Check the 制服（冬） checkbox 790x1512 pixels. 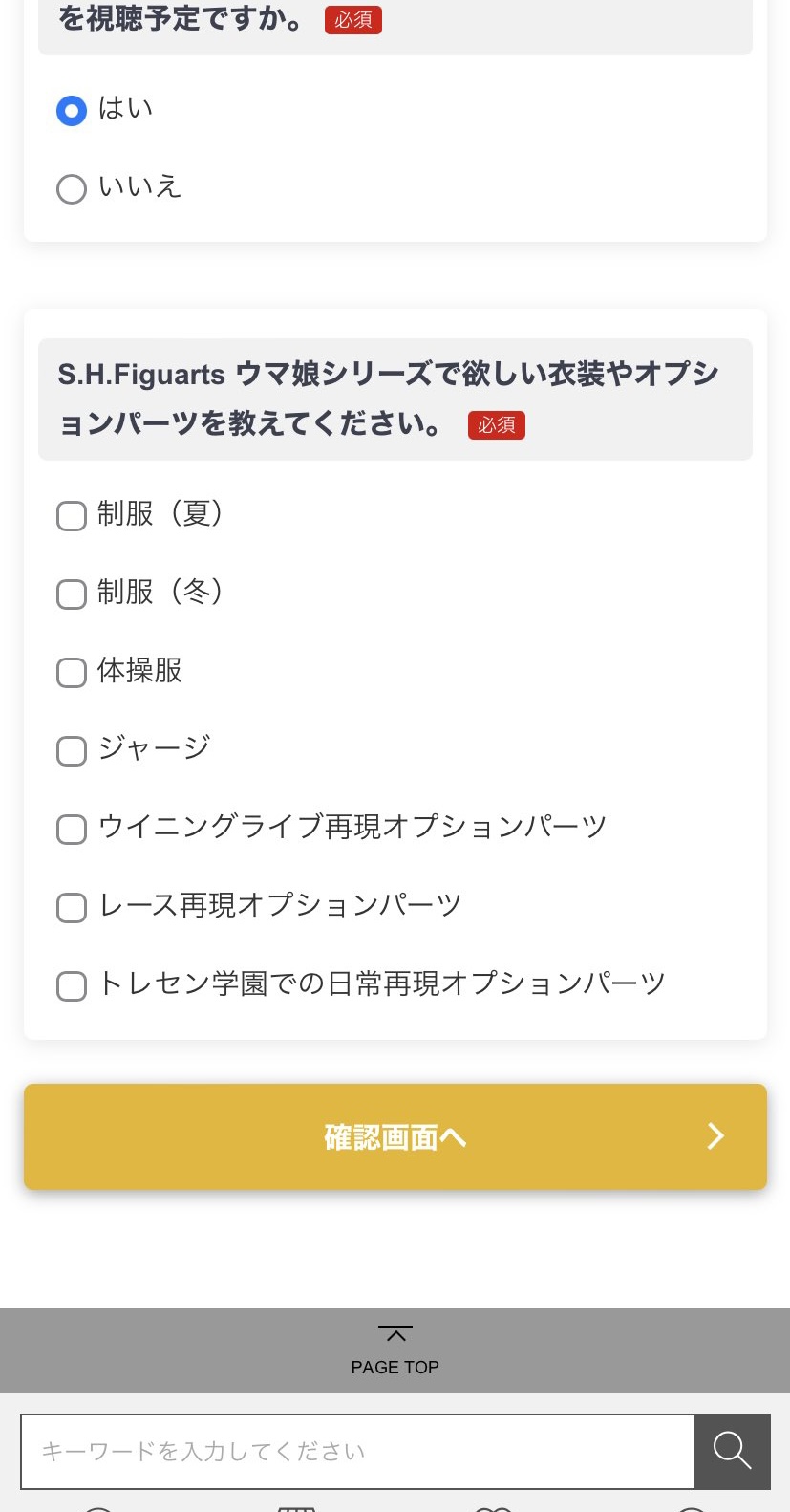(72, 594)
